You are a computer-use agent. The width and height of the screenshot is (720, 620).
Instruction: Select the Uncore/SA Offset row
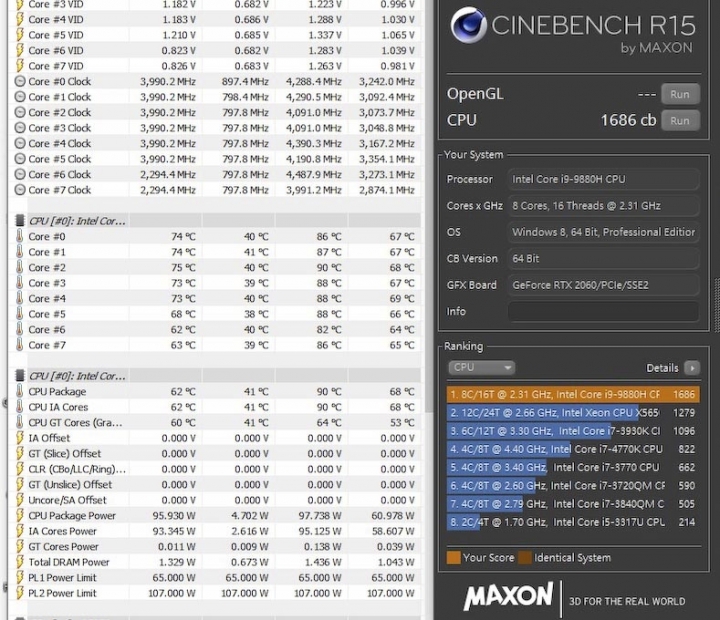pyautogui.click(x=214, y=500)
